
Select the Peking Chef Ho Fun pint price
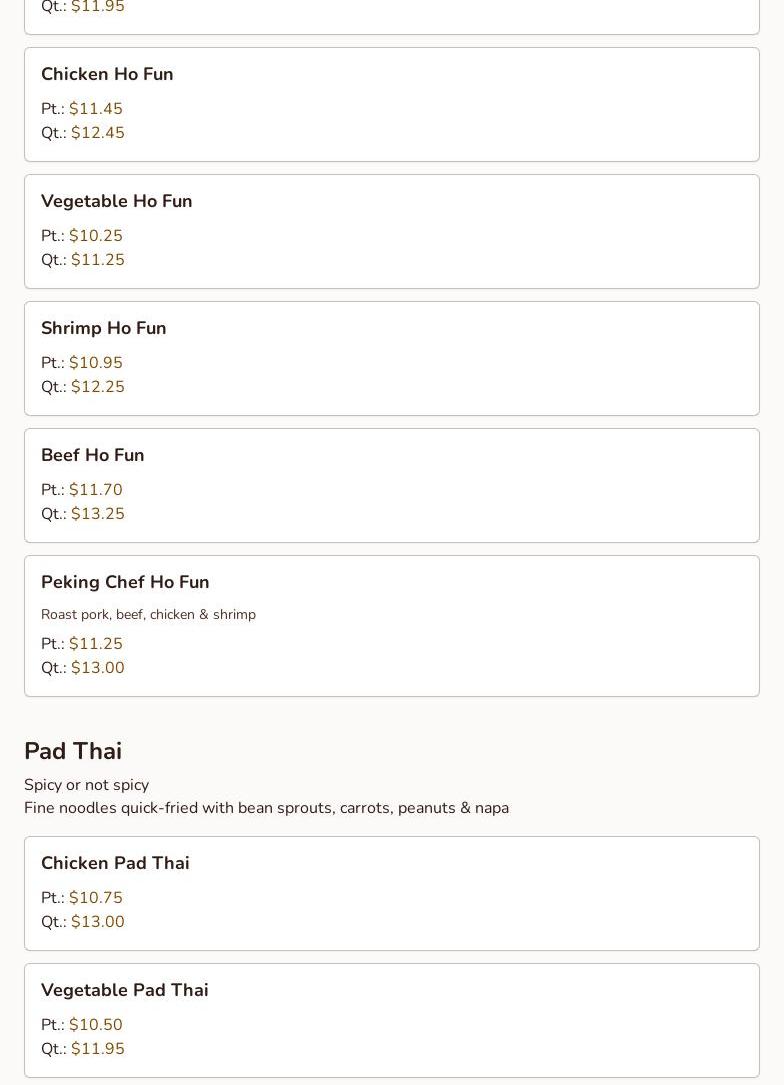95,644
